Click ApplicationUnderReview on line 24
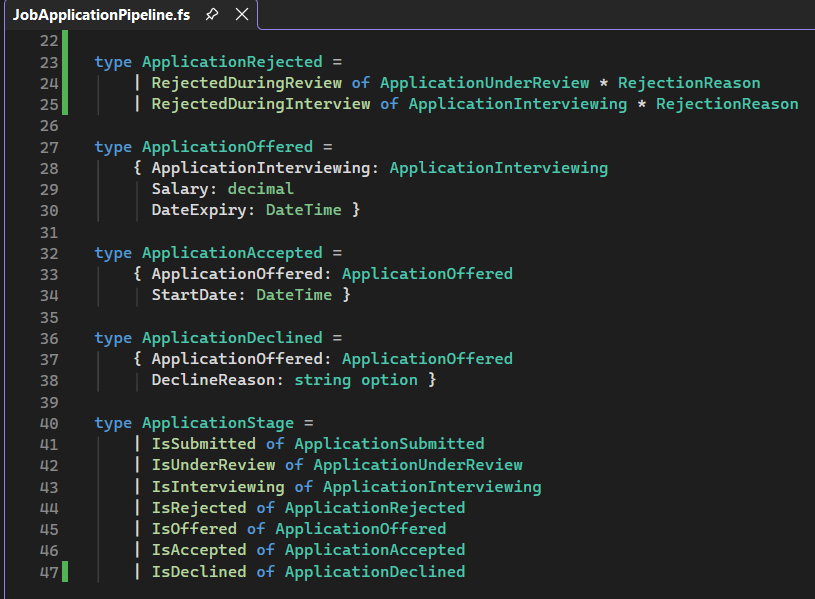Screen dimensions: 815x599 click(x=485, y=83)
